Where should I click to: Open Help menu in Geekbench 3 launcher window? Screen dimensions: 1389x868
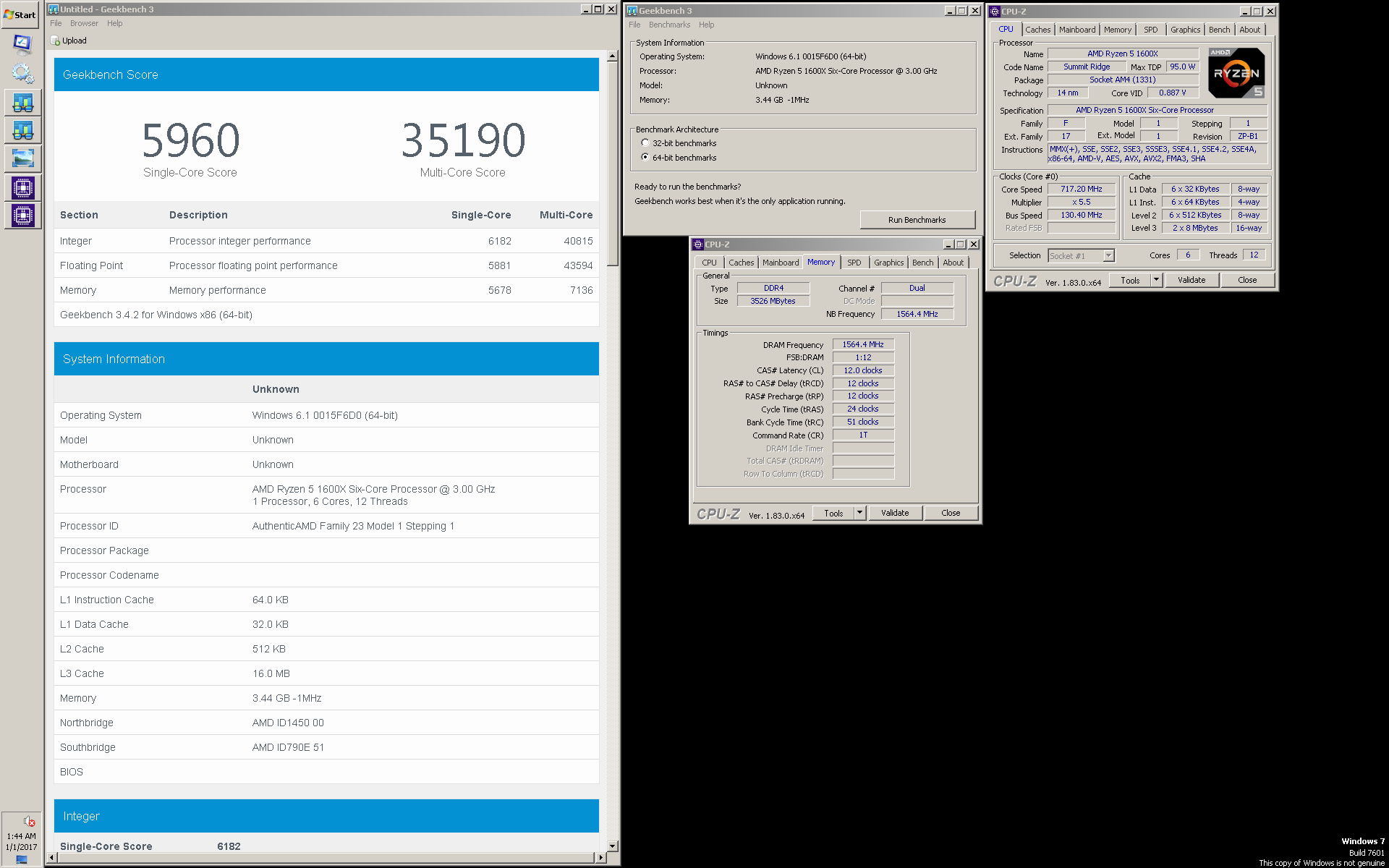(x=707, y=25)
